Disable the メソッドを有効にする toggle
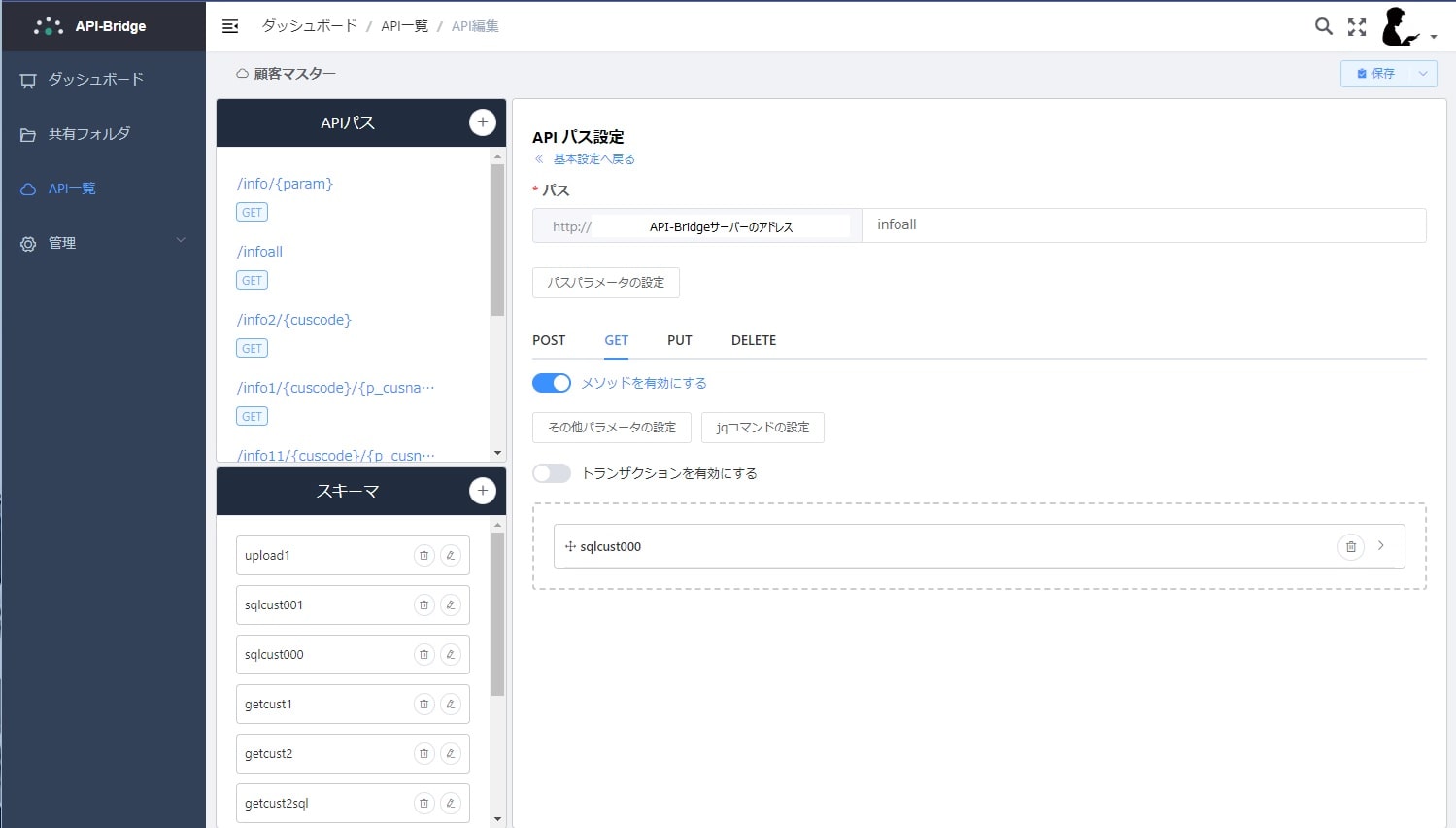1456x828 pixels. pyautogui.click(x=551, y=383)
